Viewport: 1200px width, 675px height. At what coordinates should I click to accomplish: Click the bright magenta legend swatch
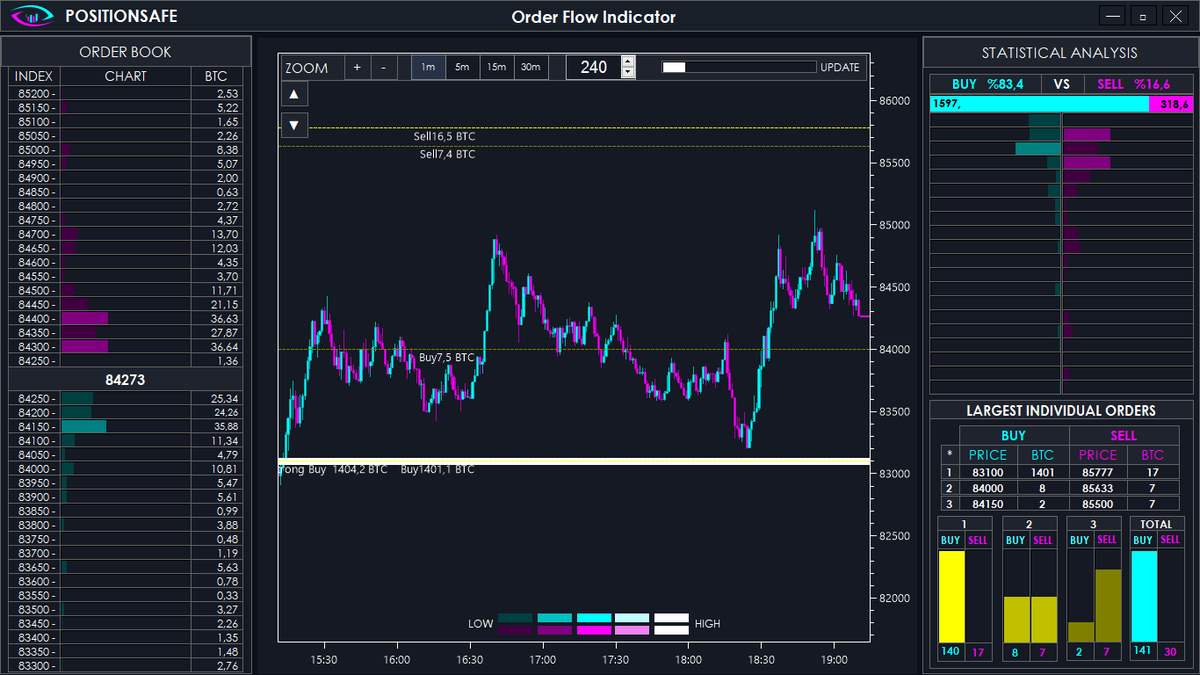(594, 630)
